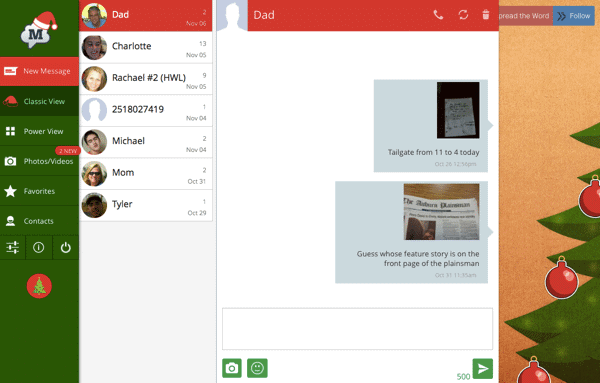The height and width of the screenshot is (383, 600).
Task: Open the Auburn Plainsman newspaper photo
Action: pyautogui.click(x=441, y=212)
